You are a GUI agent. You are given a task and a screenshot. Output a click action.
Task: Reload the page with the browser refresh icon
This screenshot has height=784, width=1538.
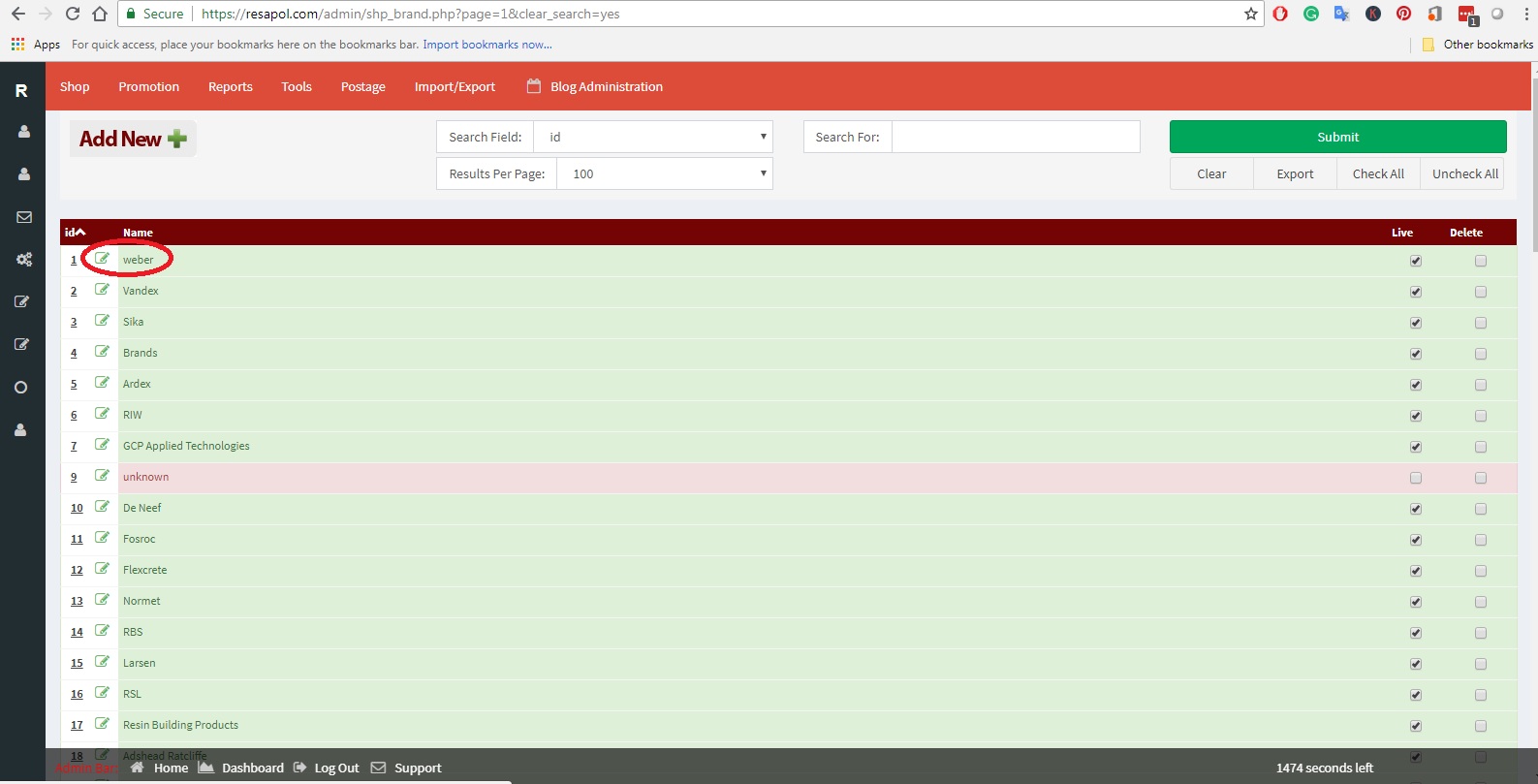point(73,14)
